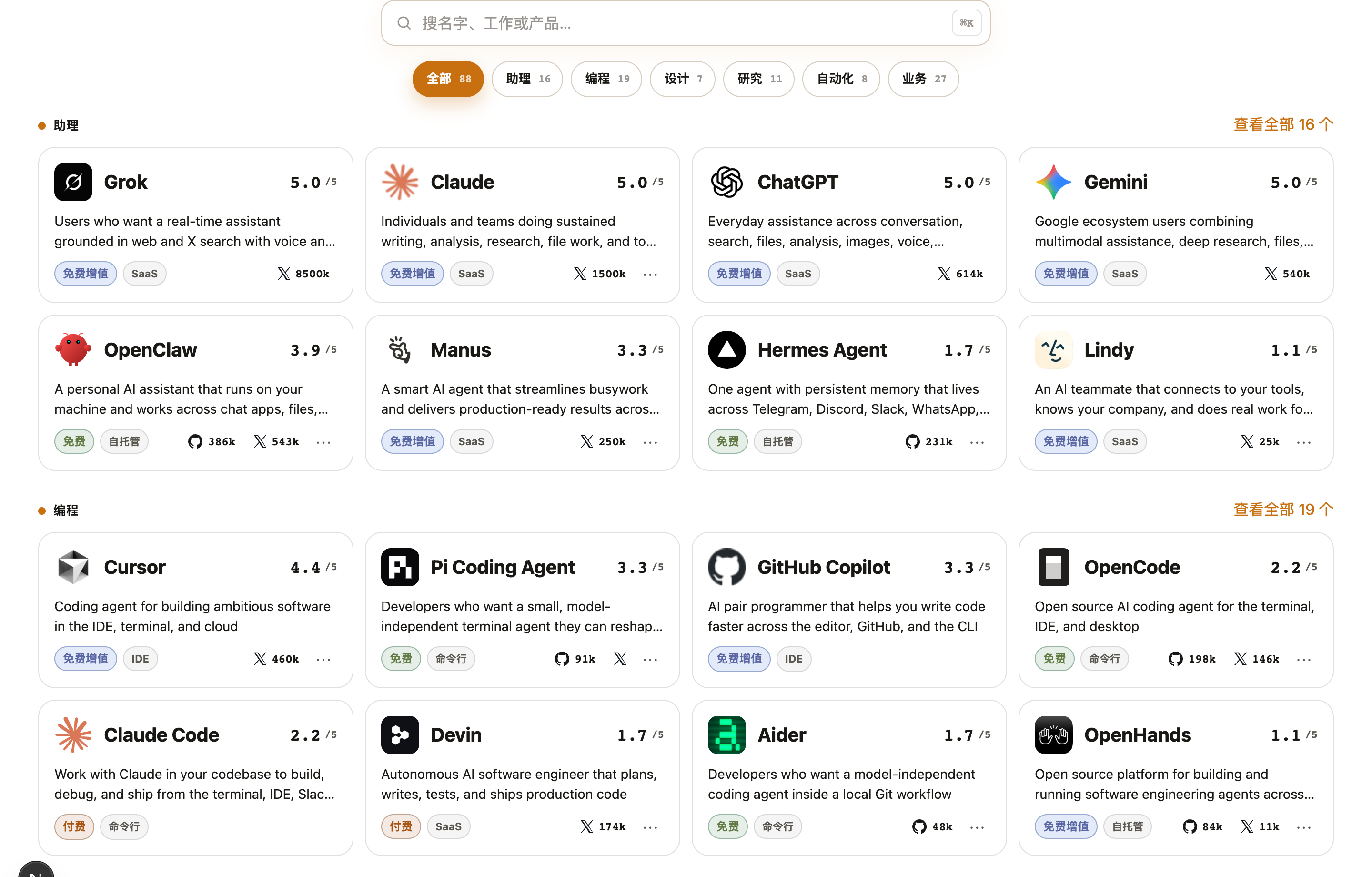Click the Claude starburst logo
Image resolution: width=1372 pixels, height=877 pixels.
400,182
